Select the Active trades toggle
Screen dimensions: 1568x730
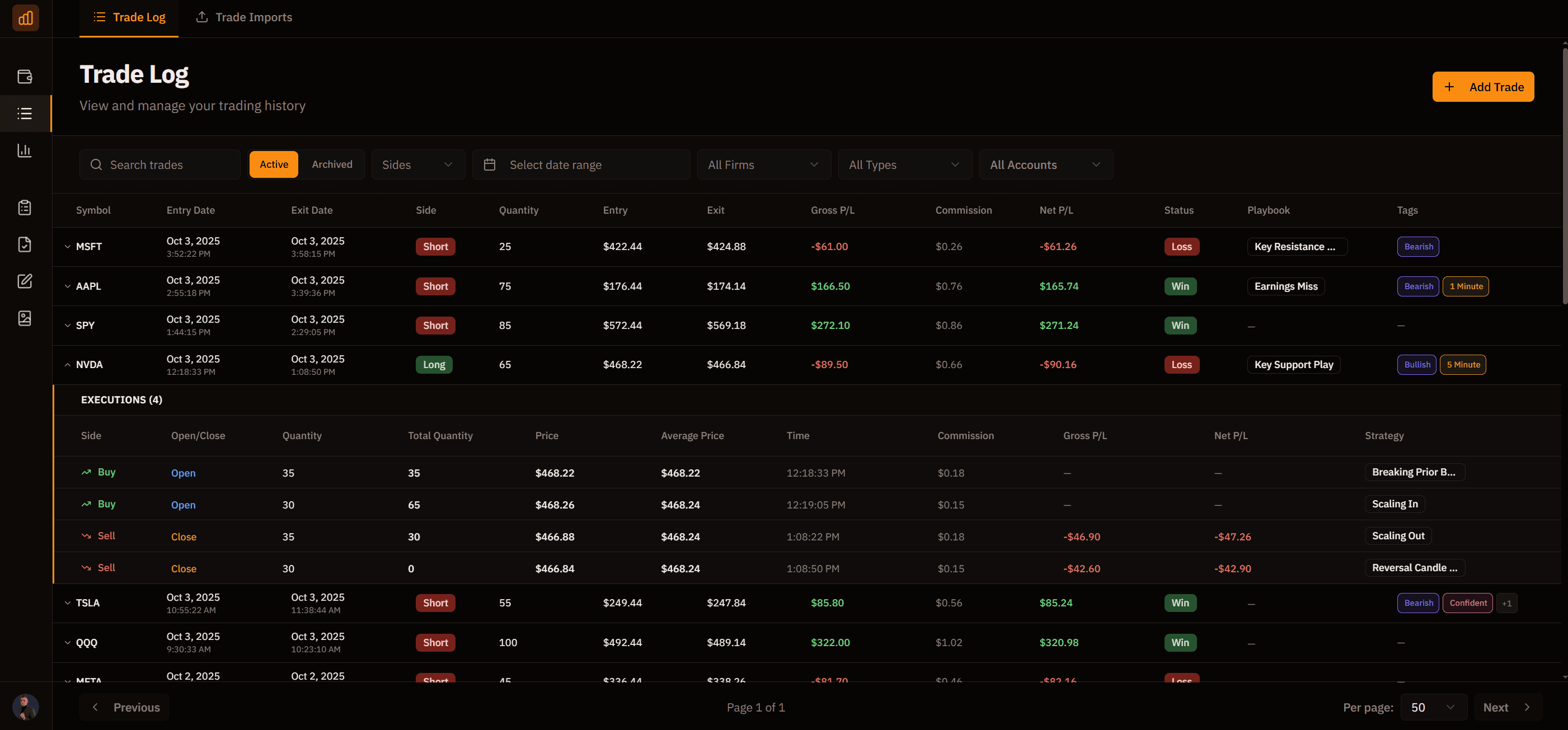(x=273, y=164)
